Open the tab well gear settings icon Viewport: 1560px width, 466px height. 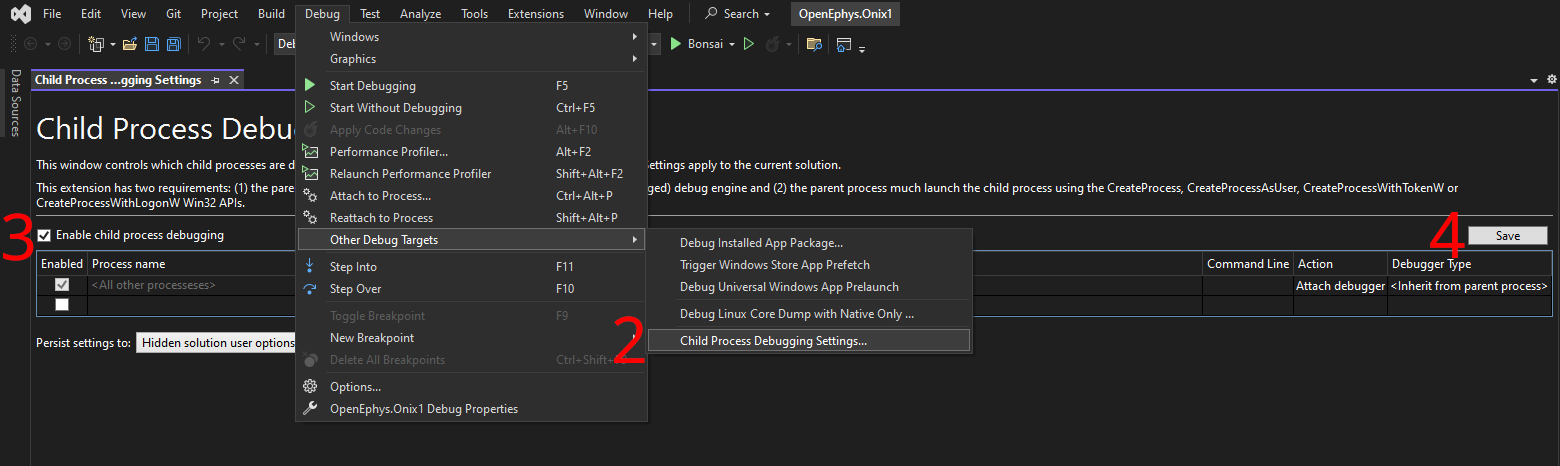click(1552, 79)
